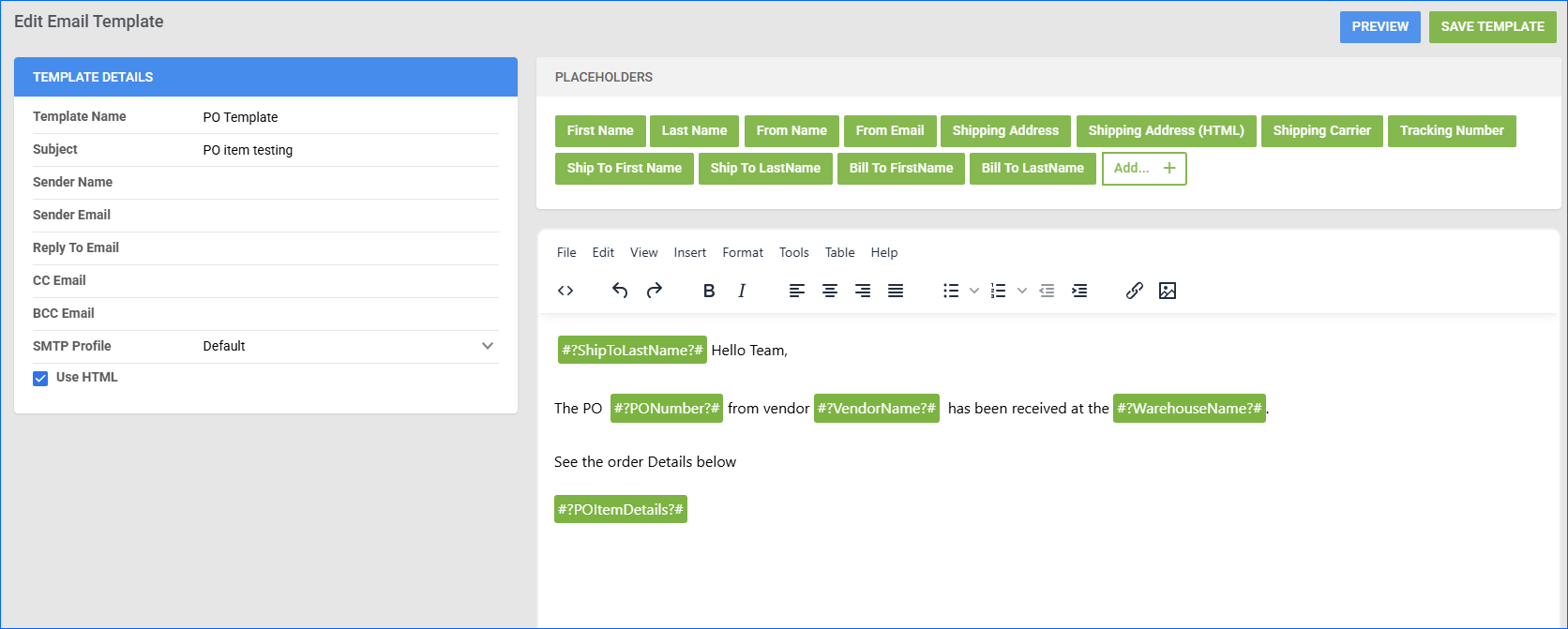Viewport: 1568px width, 629px height.
Task: Open the Add... placeholder selector
Action: pos(1144,169)
